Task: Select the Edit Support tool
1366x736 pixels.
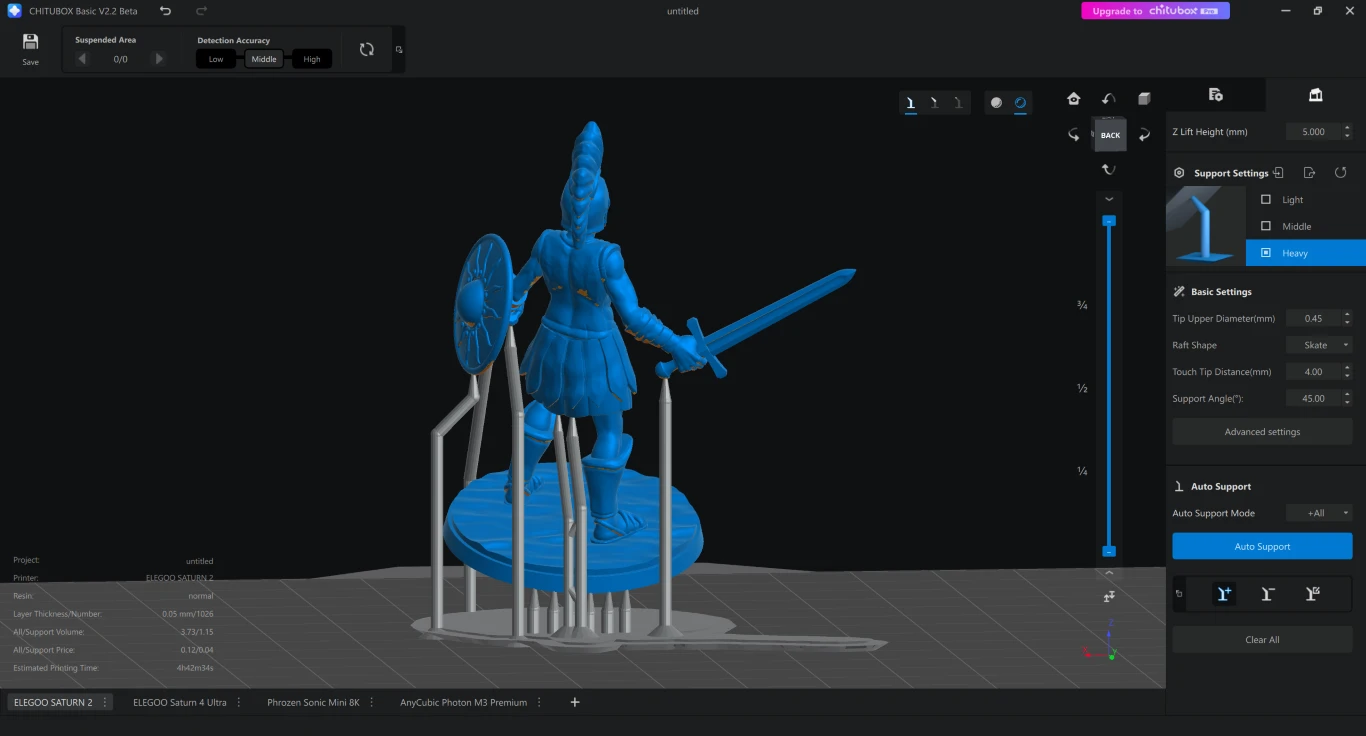Action: click(1313, 594)
